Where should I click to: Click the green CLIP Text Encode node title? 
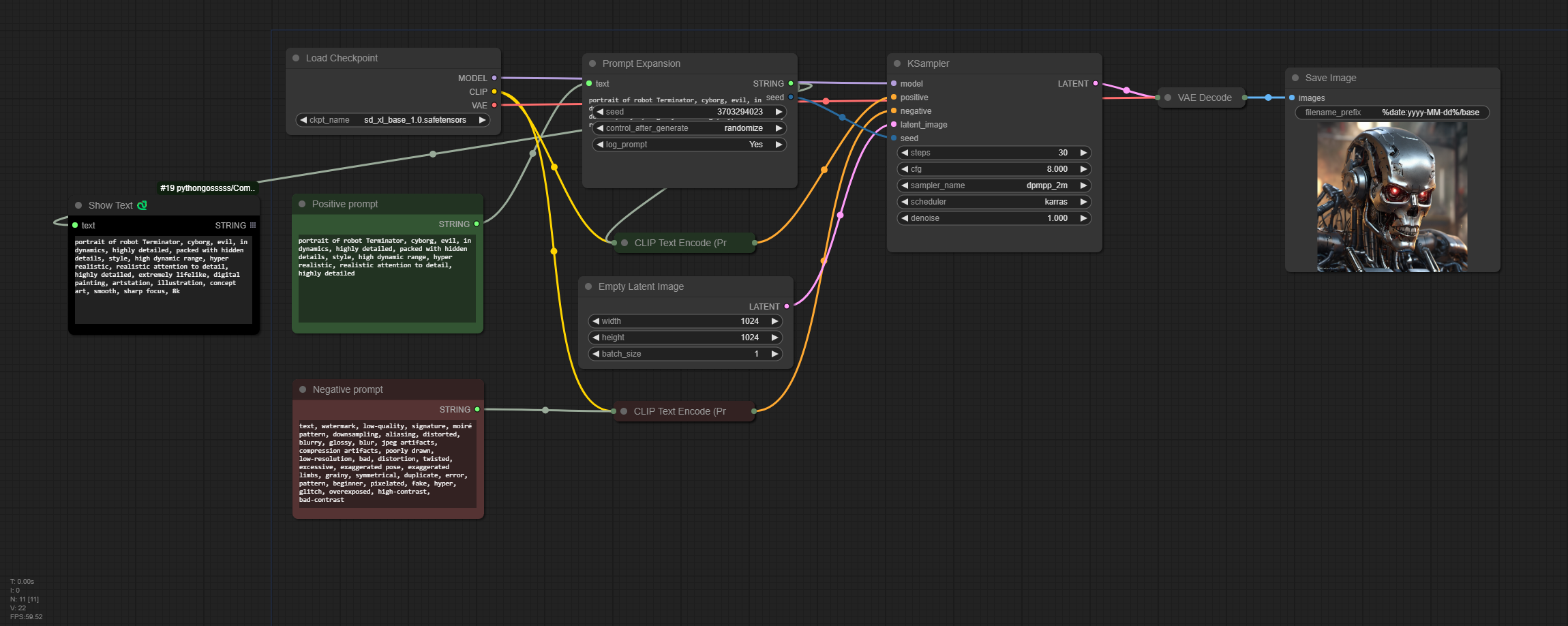[x=680, y=243]
